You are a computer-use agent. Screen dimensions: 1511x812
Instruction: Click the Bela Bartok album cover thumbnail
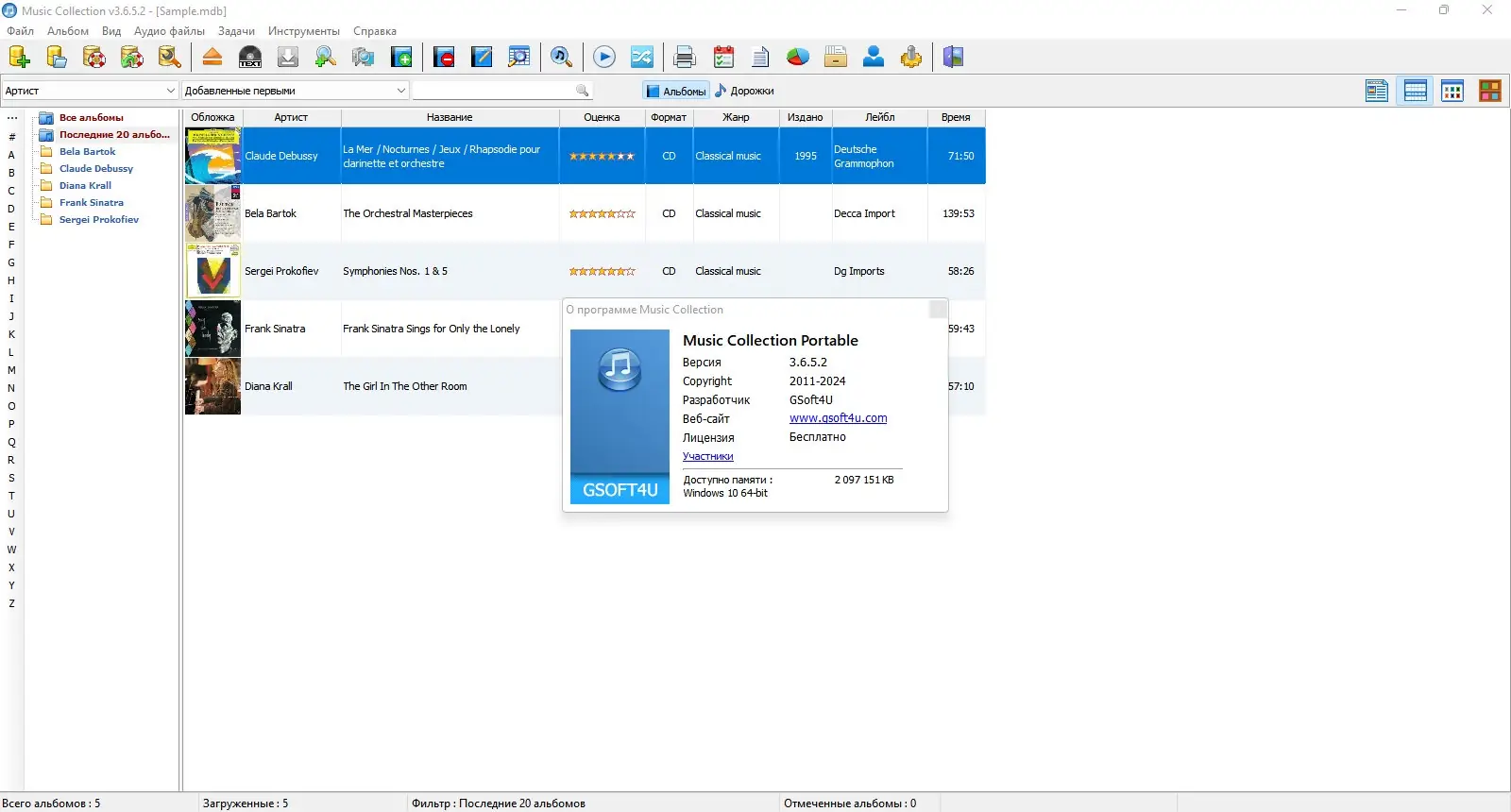tap(212, 213)
